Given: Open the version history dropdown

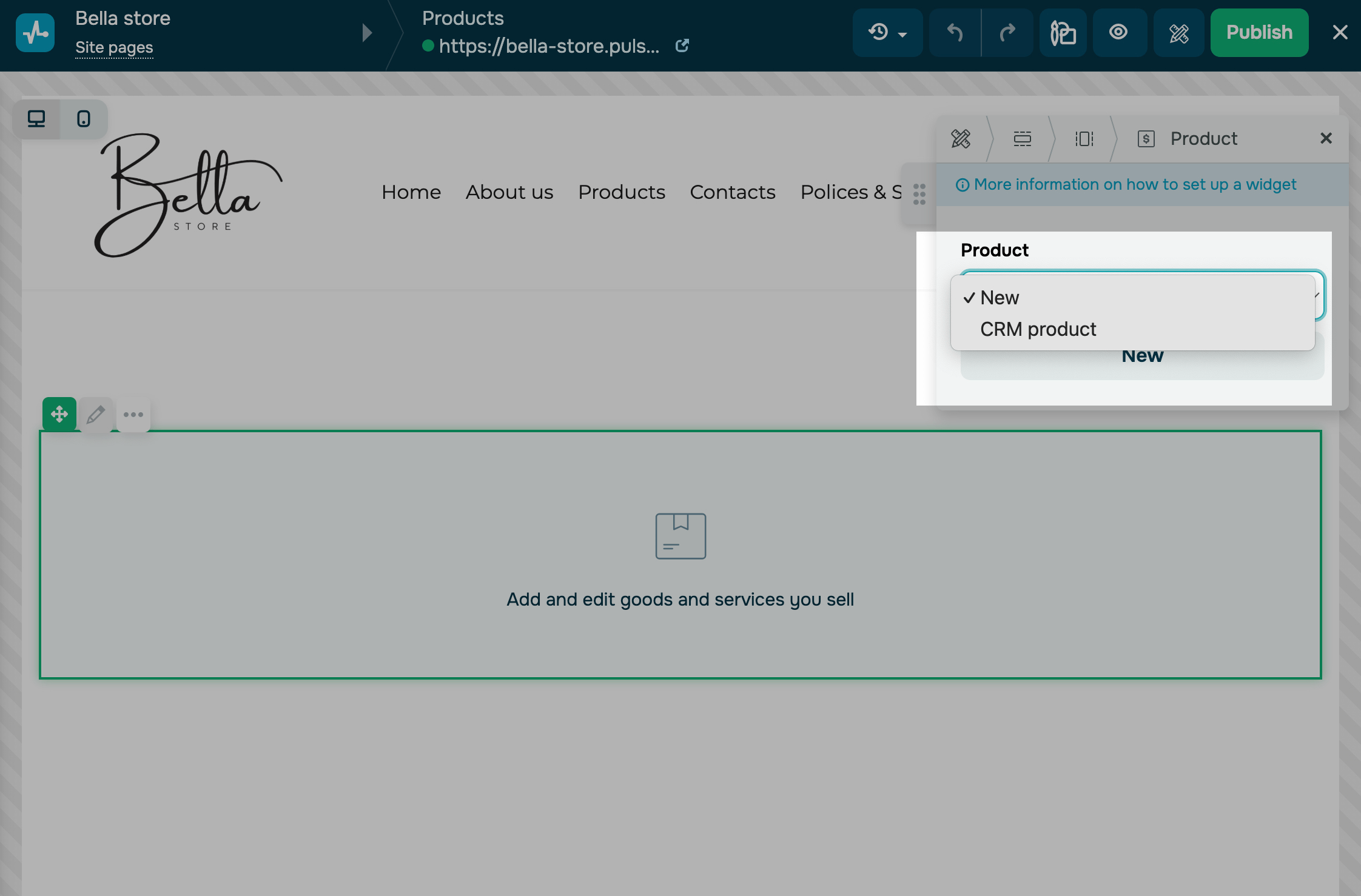Looking at the screenshot, I should click(887, 33).
